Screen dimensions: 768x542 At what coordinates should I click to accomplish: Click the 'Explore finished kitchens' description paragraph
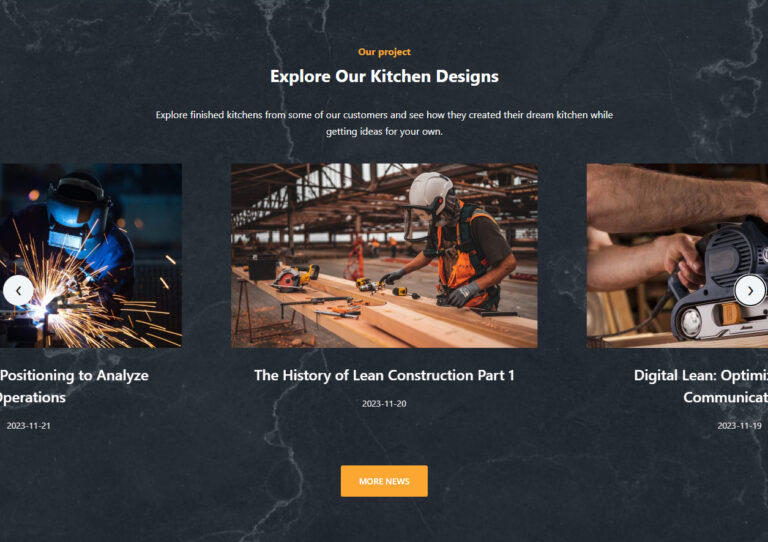(x=384, y=123)
